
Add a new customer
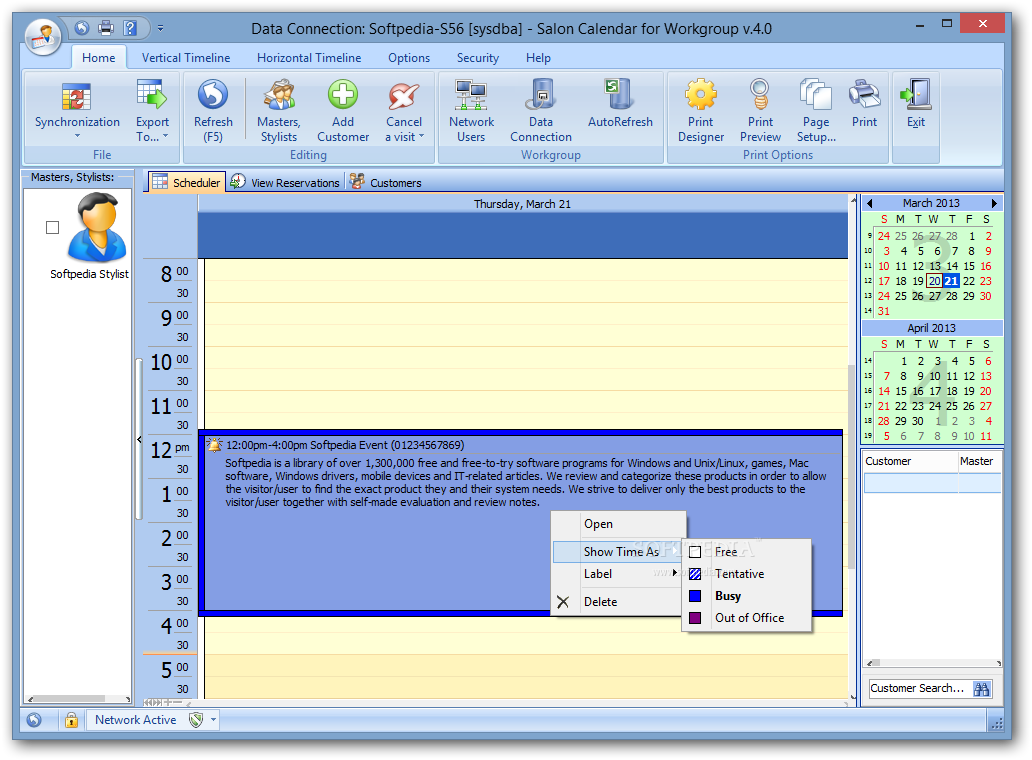pyautogui.click(x=343, y=110)
